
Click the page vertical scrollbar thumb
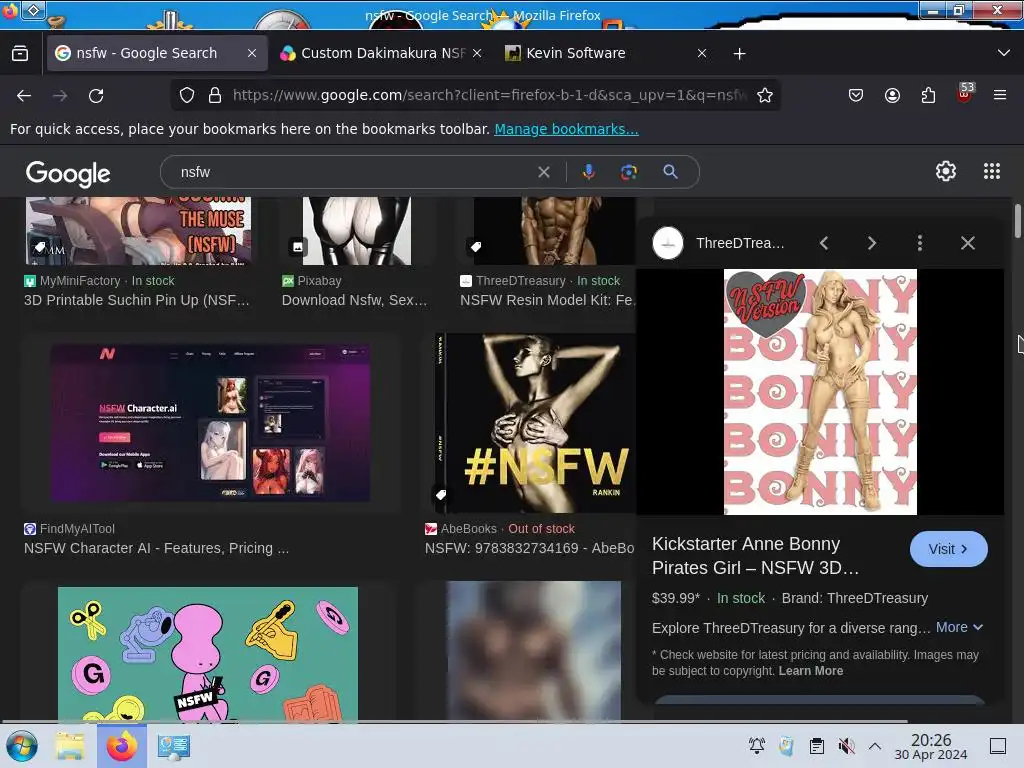point(1017,221)
